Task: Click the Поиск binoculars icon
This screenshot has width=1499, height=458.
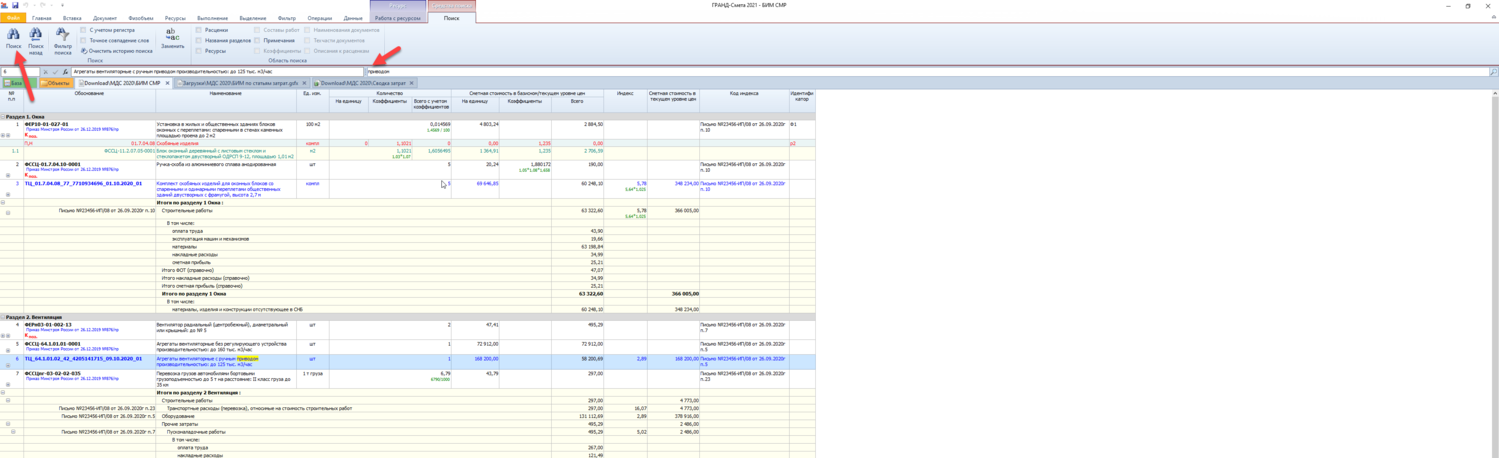Action: (x=13, y=36)
